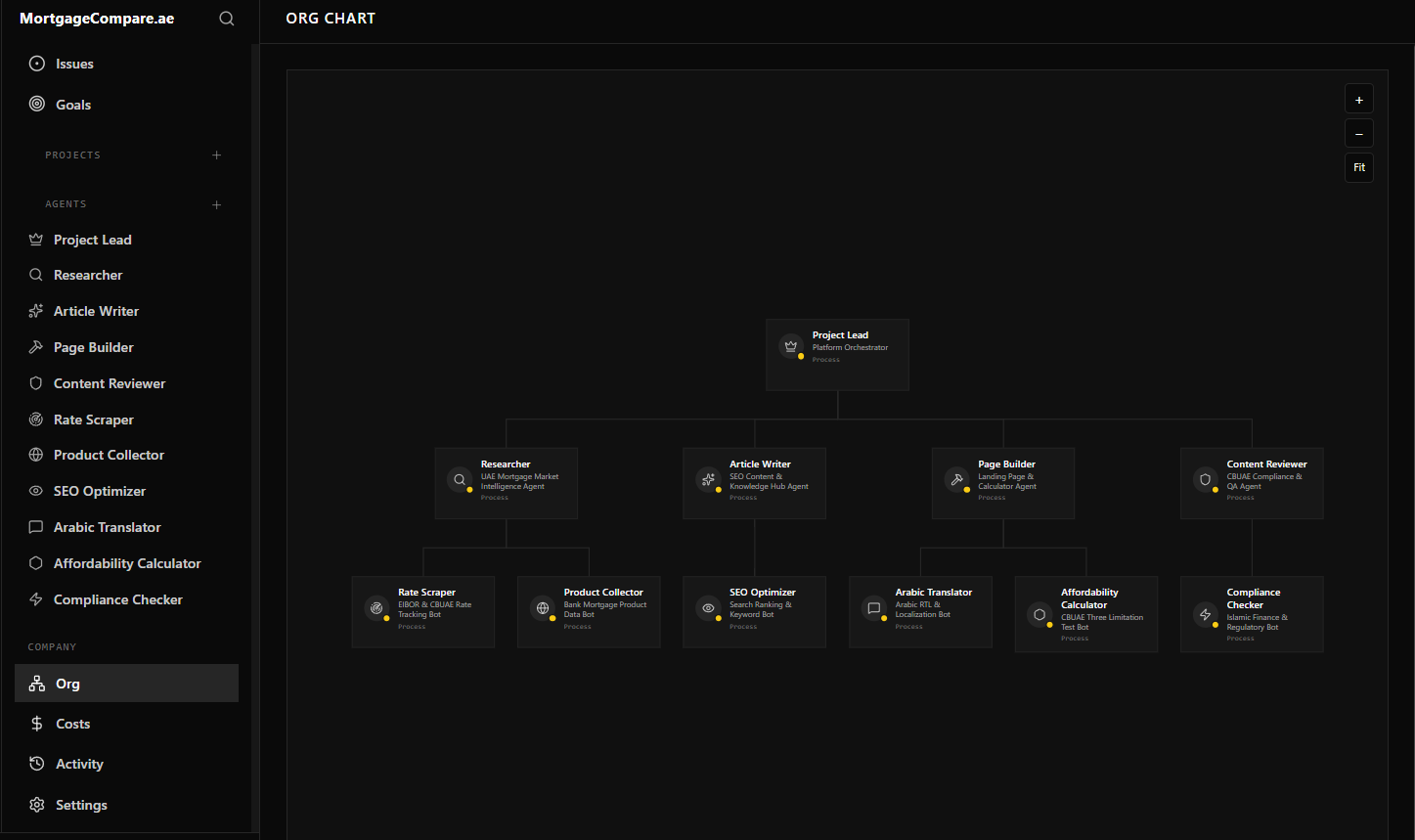
Task: Click the shield icon in Content Reviewer node
Action: point(1205,480)
